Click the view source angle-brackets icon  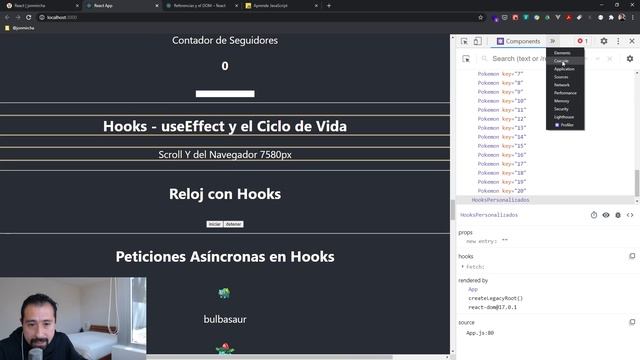point(630,215)
